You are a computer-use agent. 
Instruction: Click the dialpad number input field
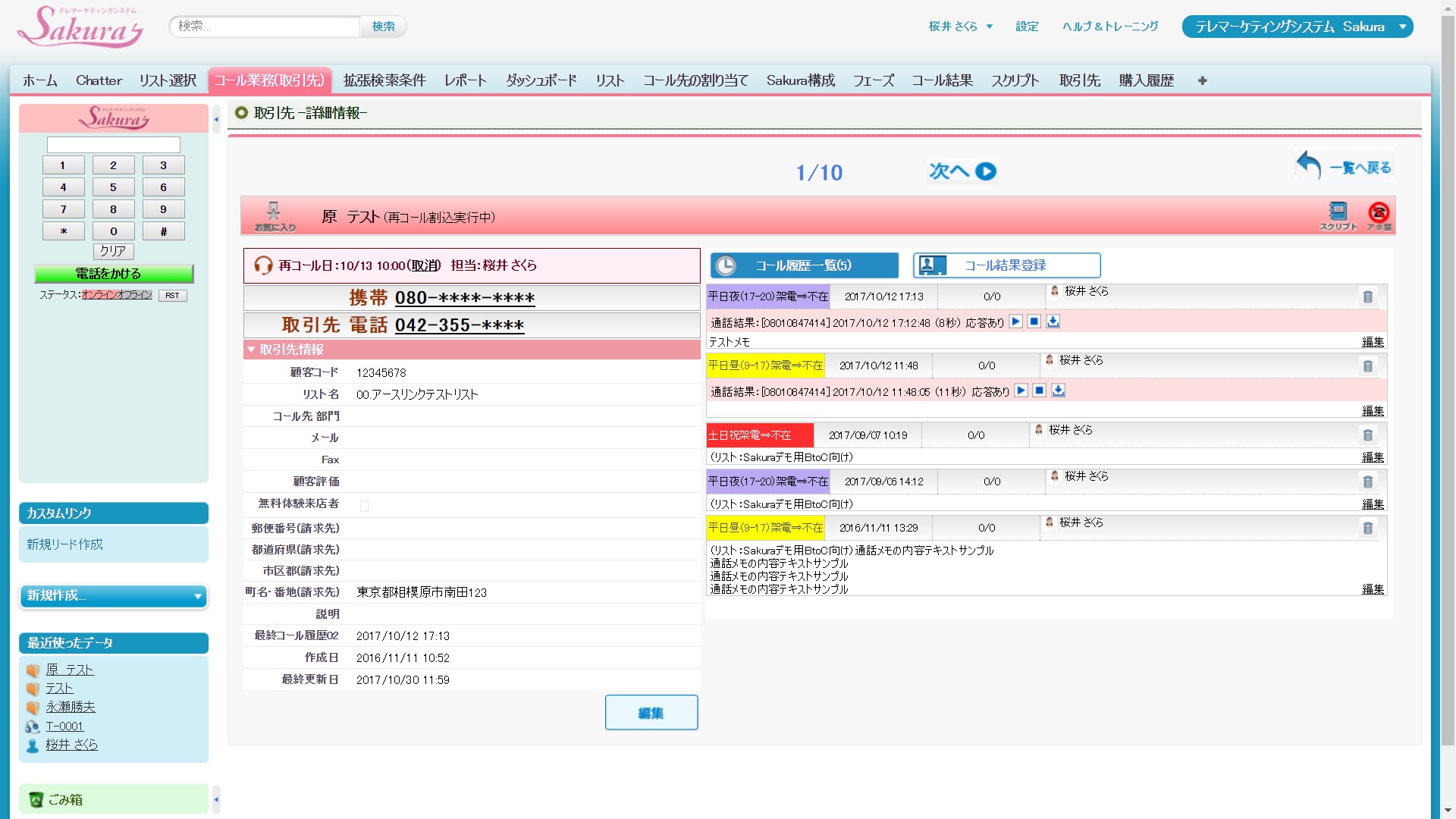pos(114,144)
